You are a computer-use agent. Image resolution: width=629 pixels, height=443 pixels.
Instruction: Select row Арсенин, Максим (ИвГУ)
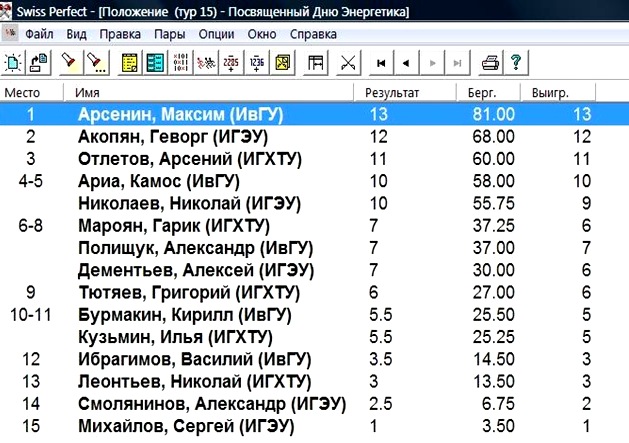point(314,114)
